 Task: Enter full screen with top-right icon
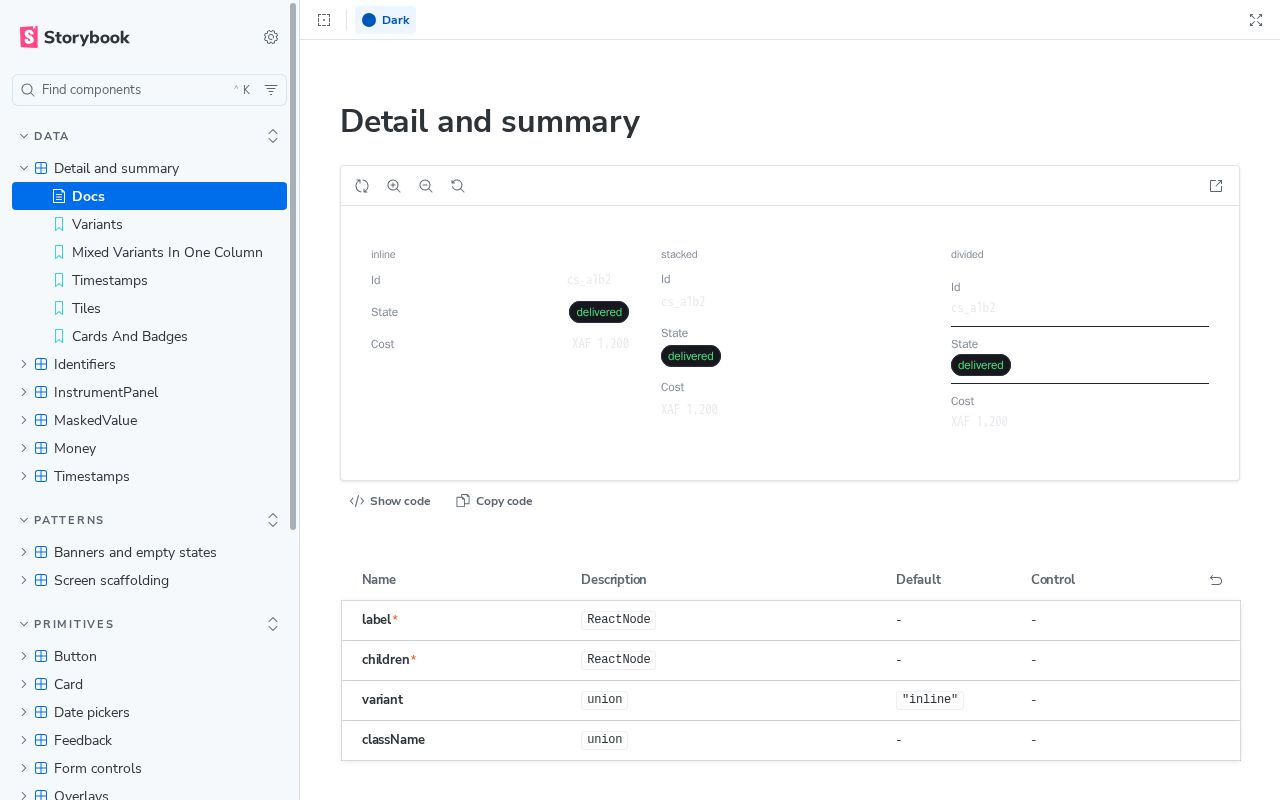tap(1256, 20)
